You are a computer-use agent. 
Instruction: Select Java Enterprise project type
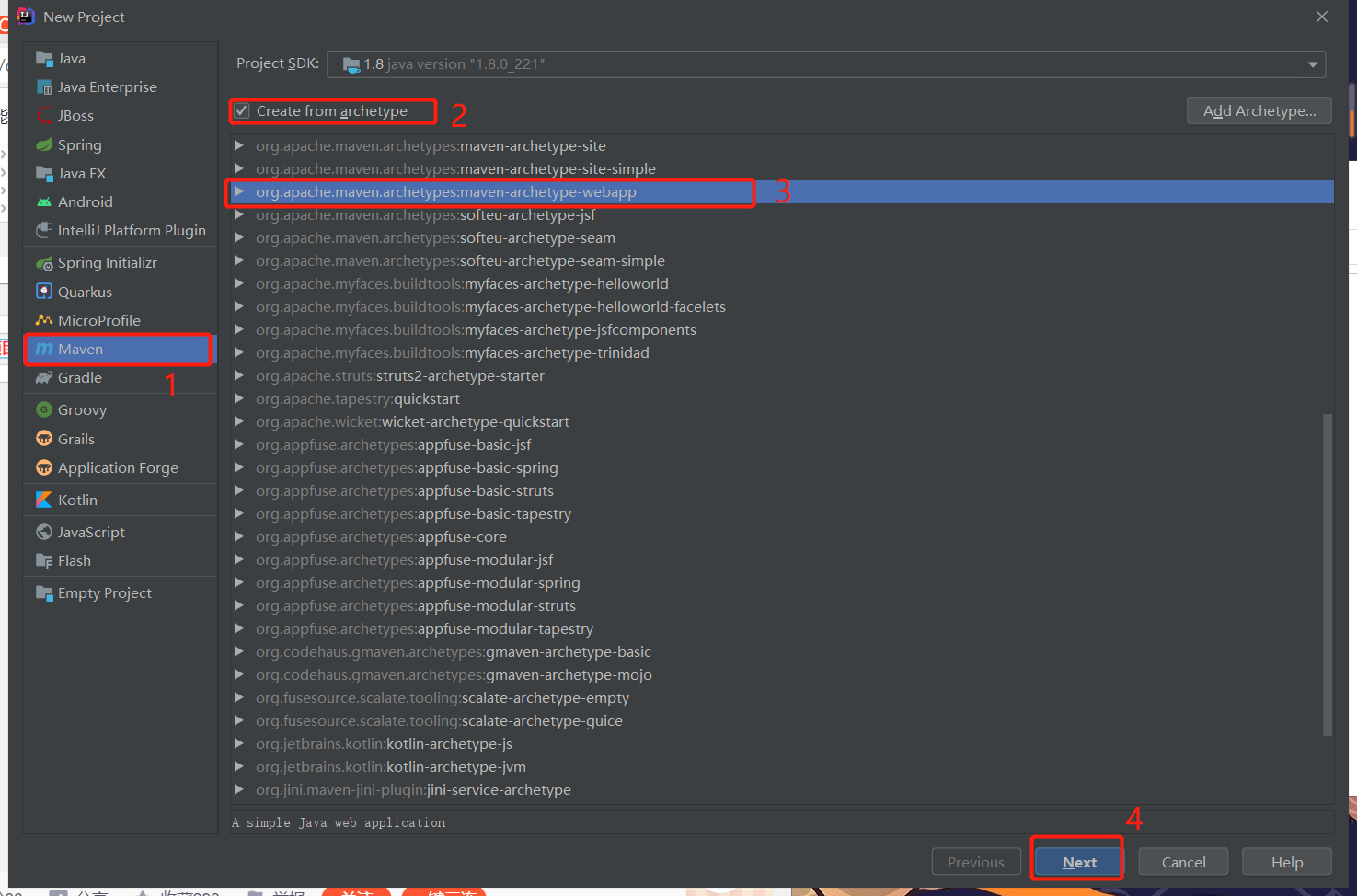(x=120, y=87)
